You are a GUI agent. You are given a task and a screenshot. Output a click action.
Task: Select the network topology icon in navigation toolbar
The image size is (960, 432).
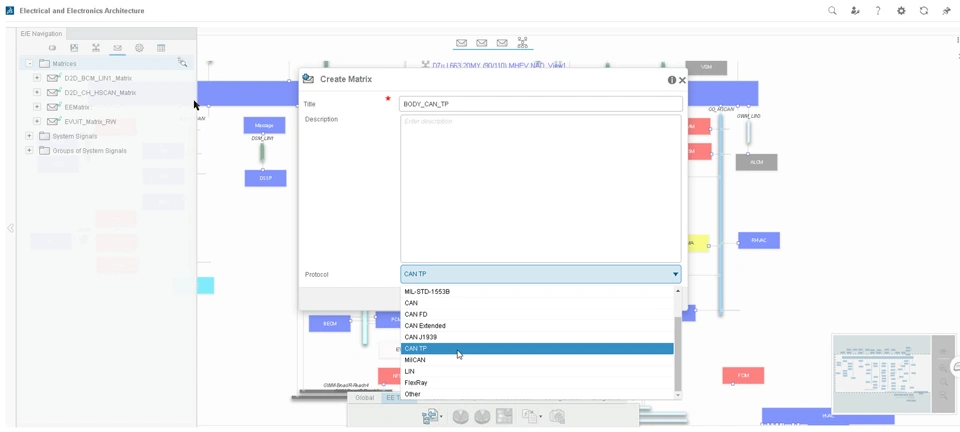coord(96,48)
